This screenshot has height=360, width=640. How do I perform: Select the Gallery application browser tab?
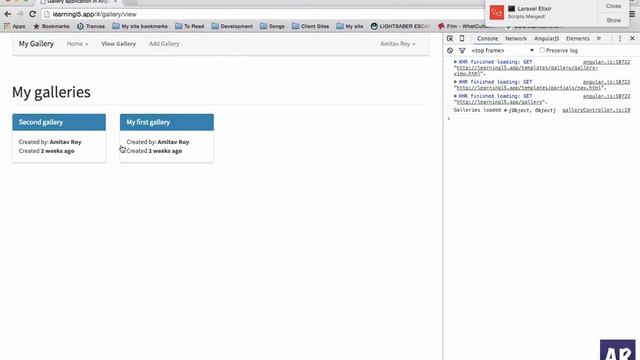(x=78, y=2)
